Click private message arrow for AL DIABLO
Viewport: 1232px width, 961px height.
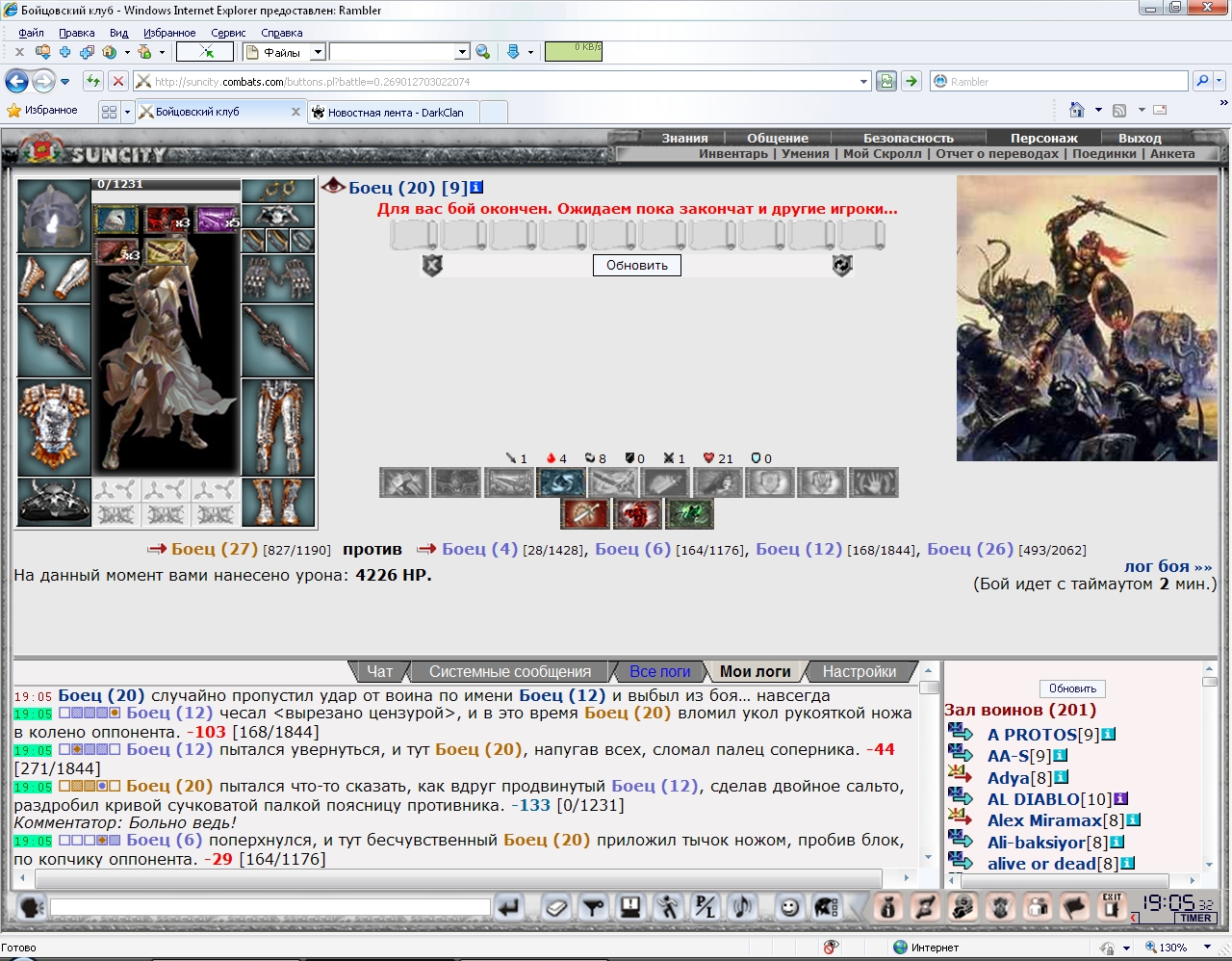(960, 796)
